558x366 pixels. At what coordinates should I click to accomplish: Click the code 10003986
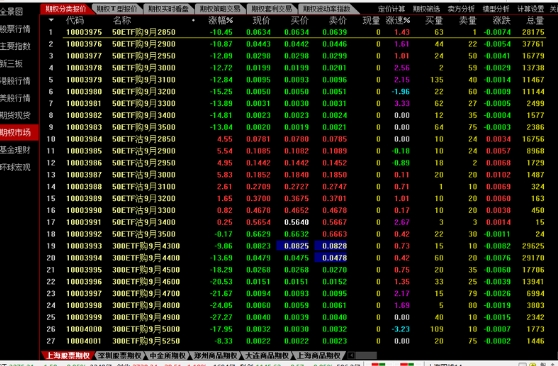(84, 163)
